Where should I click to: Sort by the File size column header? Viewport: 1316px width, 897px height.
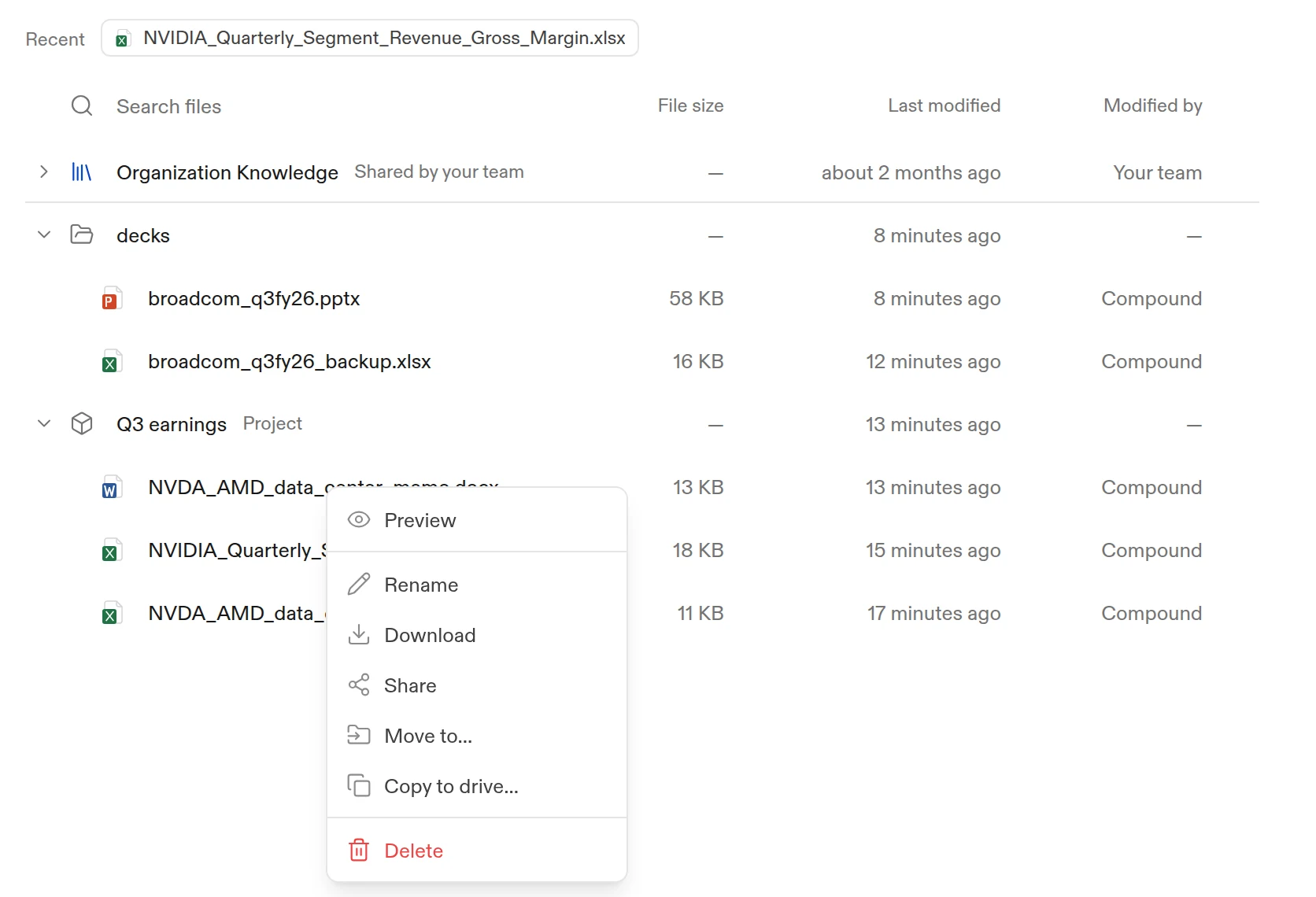[690, 105]
